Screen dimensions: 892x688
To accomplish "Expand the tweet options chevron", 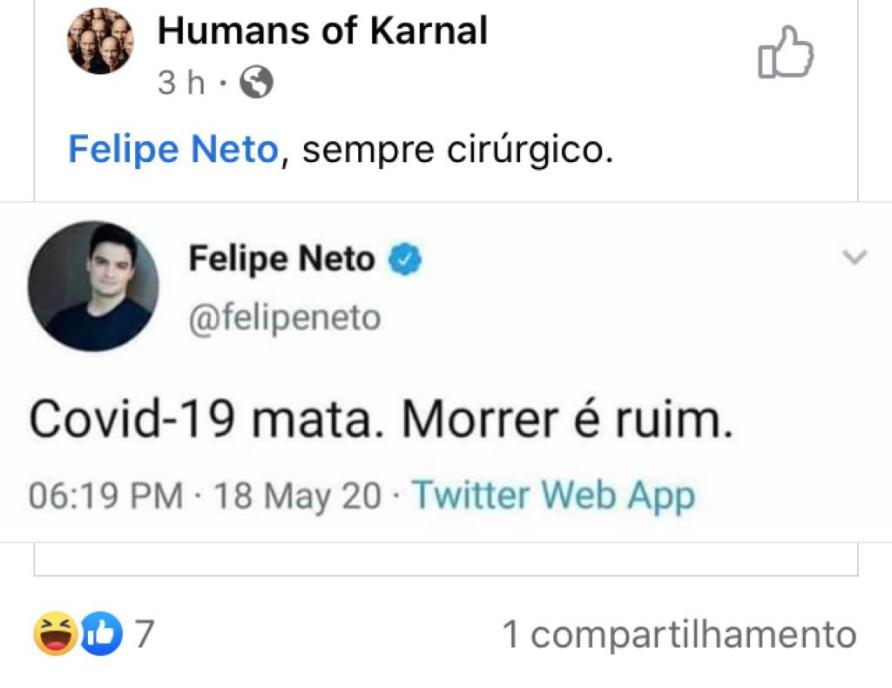I will pos(855,258).
